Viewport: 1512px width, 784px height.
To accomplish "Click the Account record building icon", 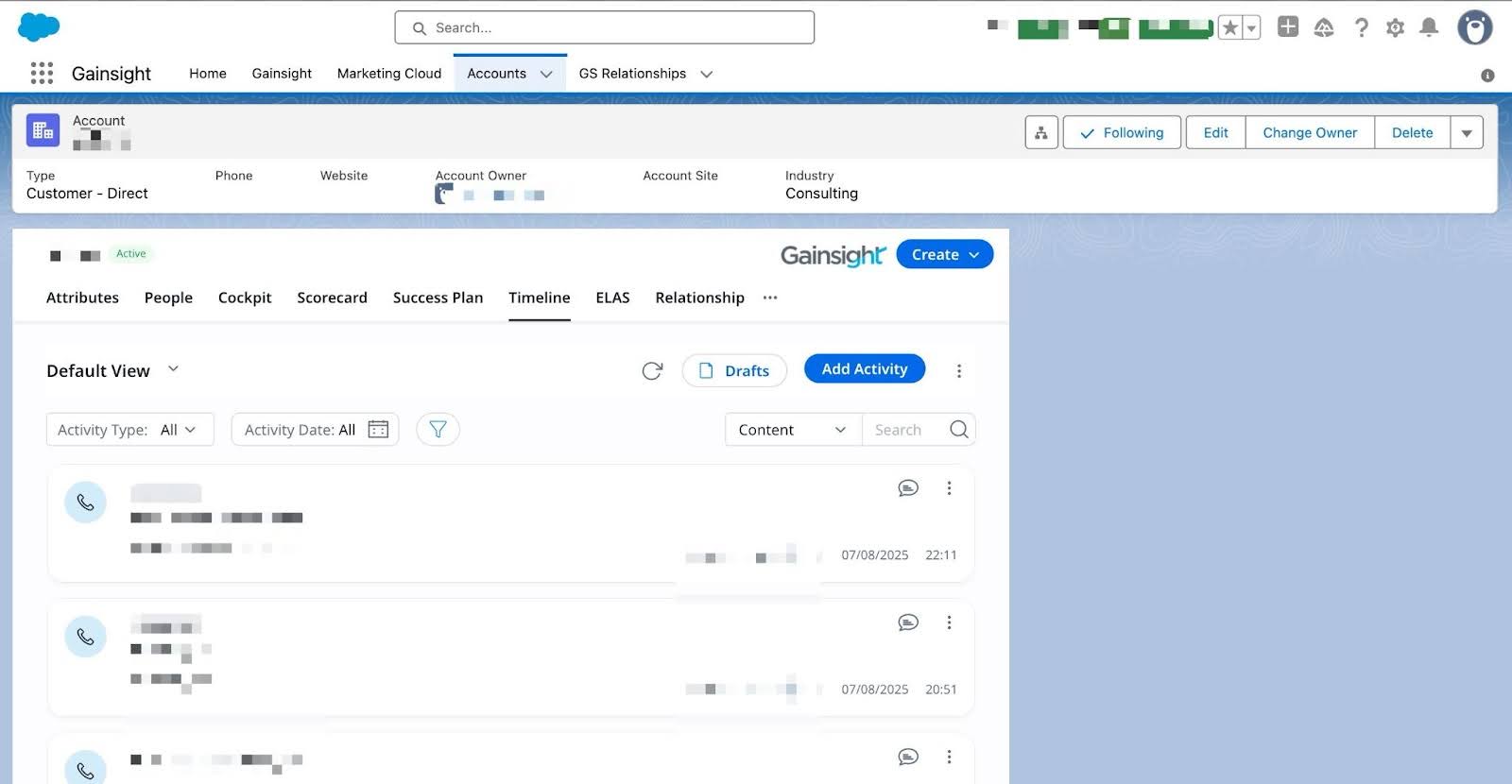I will coord(43,130).
